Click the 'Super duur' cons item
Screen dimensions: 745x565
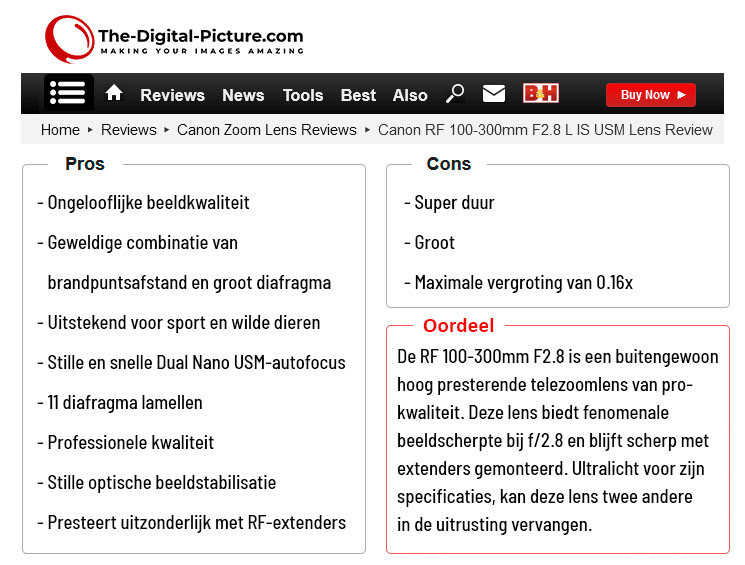pos(454,203)
